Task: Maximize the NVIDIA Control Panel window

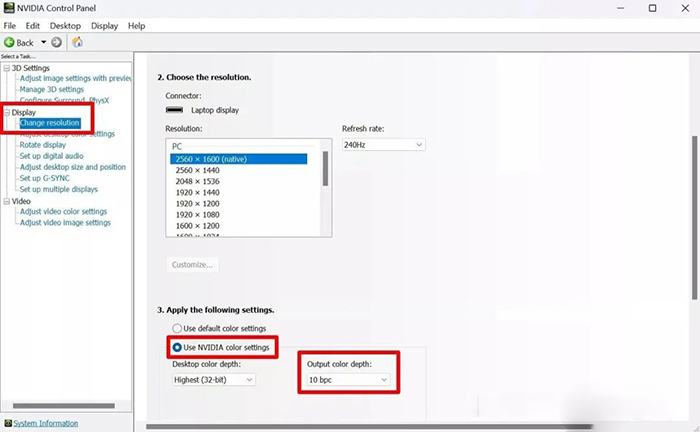Action: click(652, 8)
